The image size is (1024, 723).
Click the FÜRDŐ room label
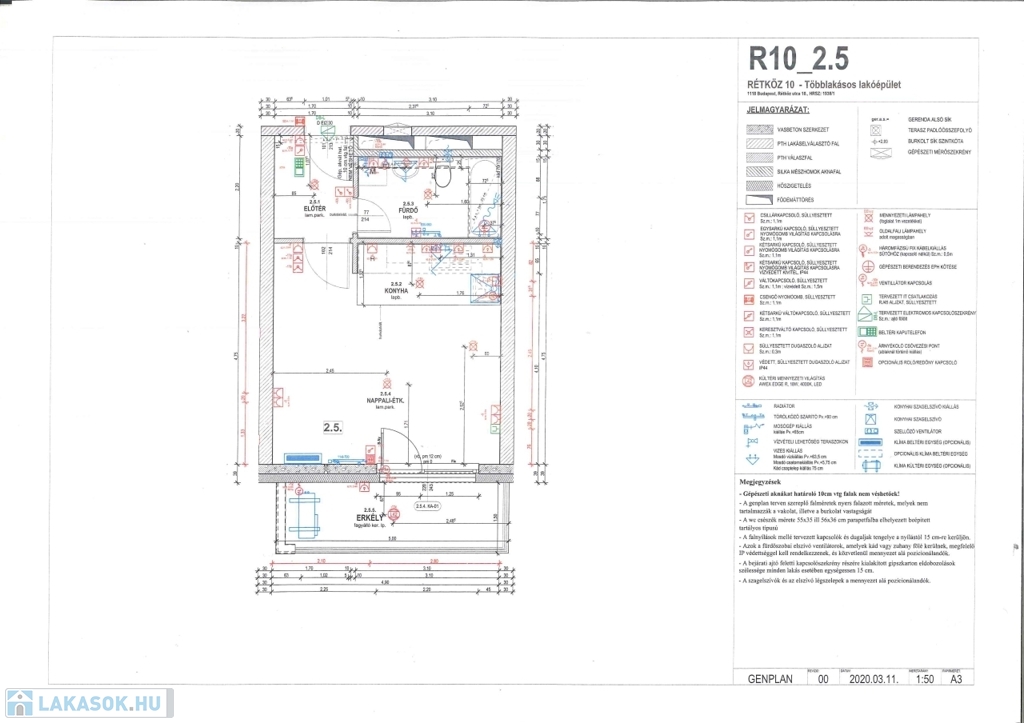[407, 210]
